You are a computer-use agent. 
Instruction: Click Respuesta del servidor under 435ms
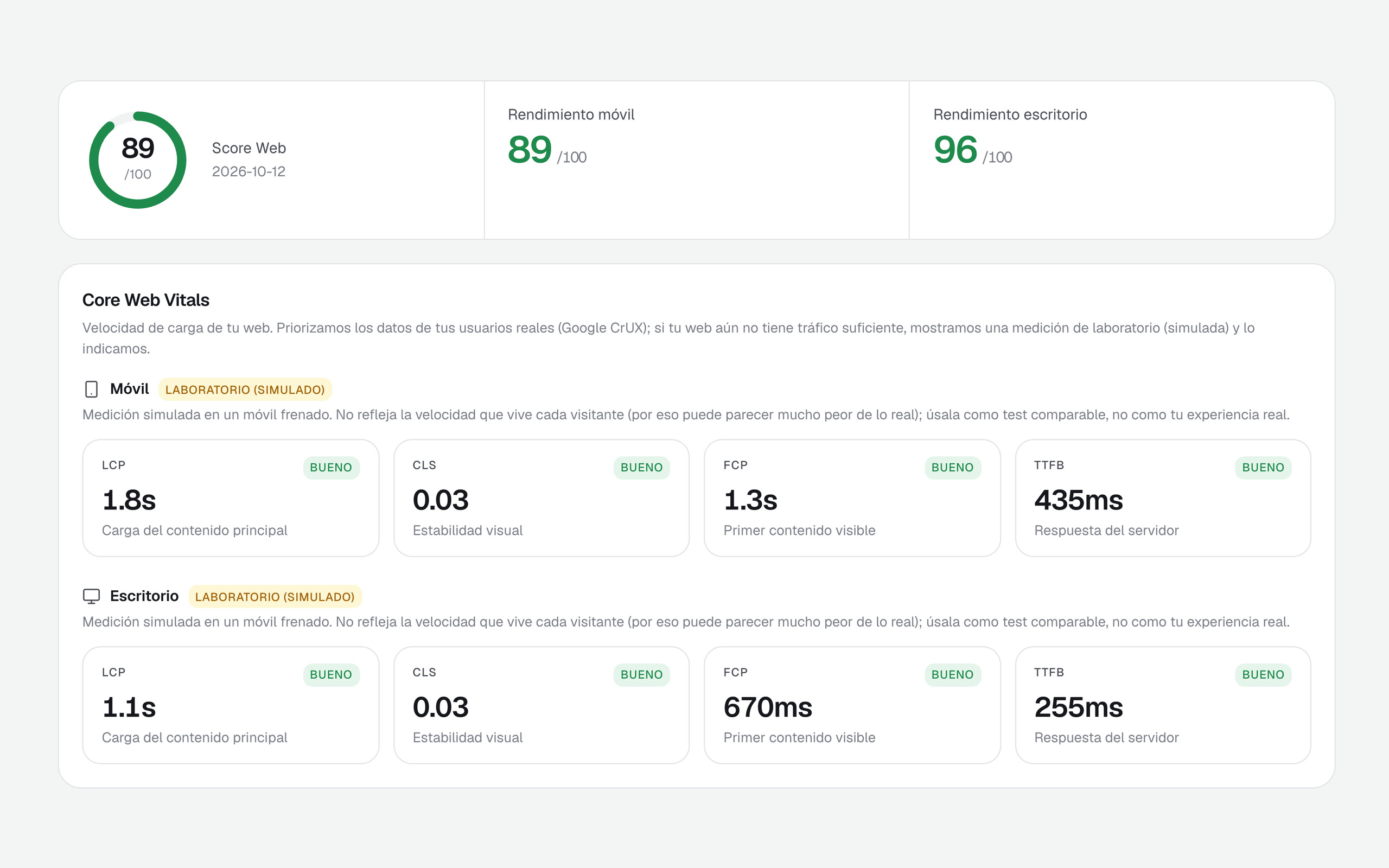point(1107,531)
